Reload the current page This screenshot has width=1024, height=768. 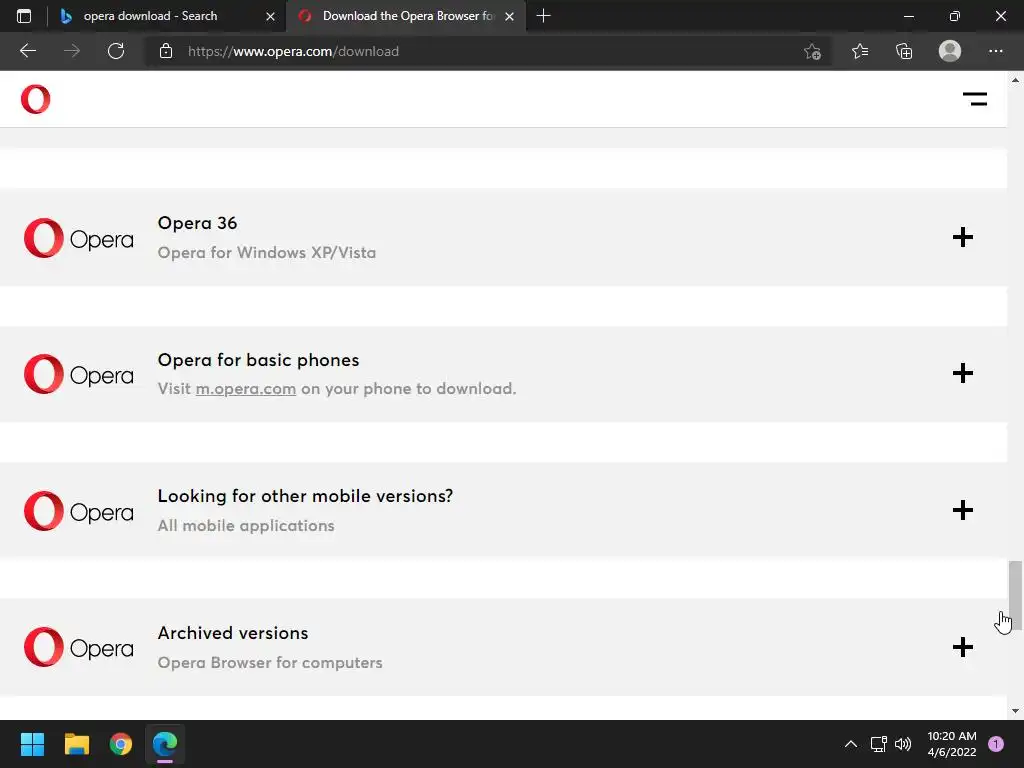click(x=116, y=51)
